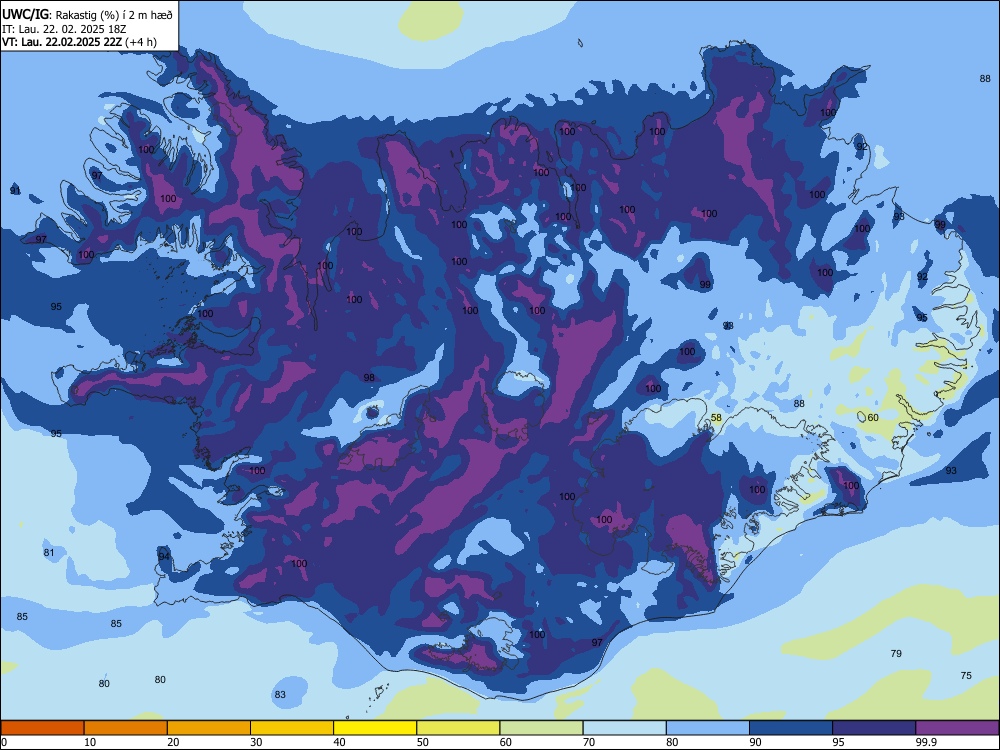Click the dark indigo 95–99.9 legend swatch
1000x750 pixels.
point(874,728)
